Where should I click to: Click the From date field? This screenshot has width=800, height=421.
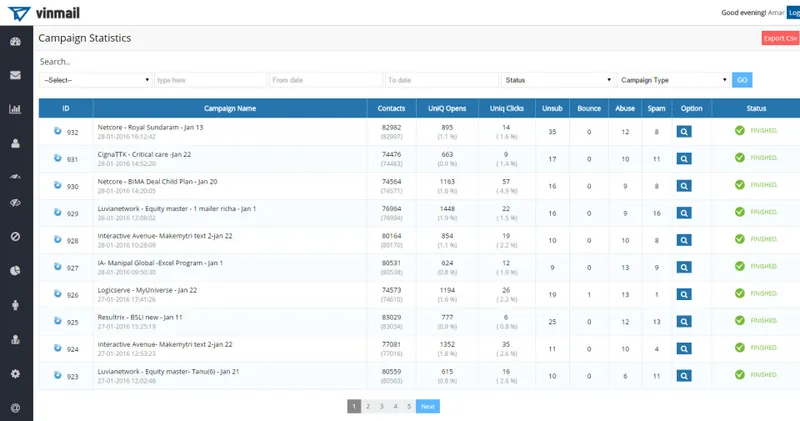(326, 80)
